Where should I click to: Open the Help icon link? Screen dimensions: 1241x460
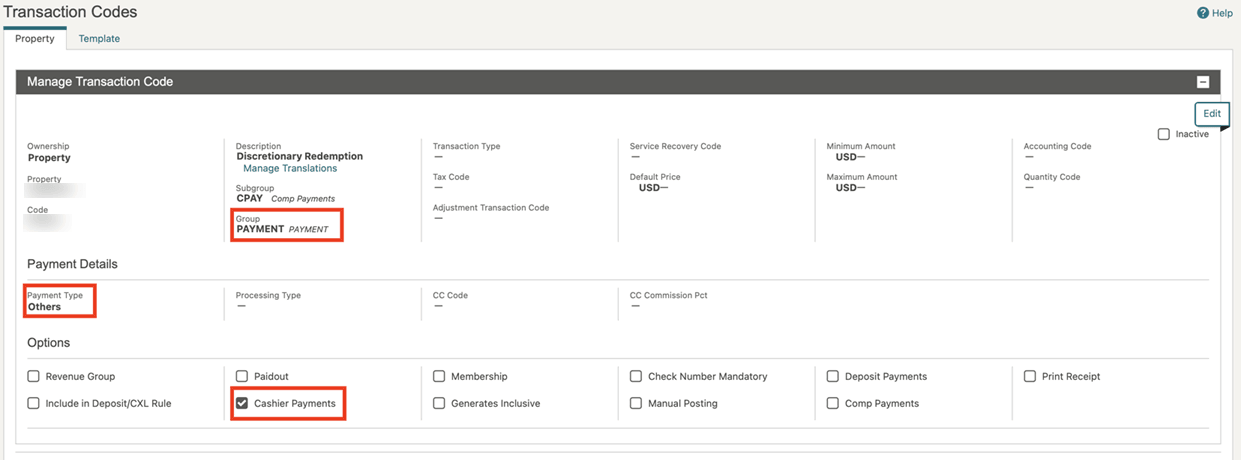click(1214, 13)
